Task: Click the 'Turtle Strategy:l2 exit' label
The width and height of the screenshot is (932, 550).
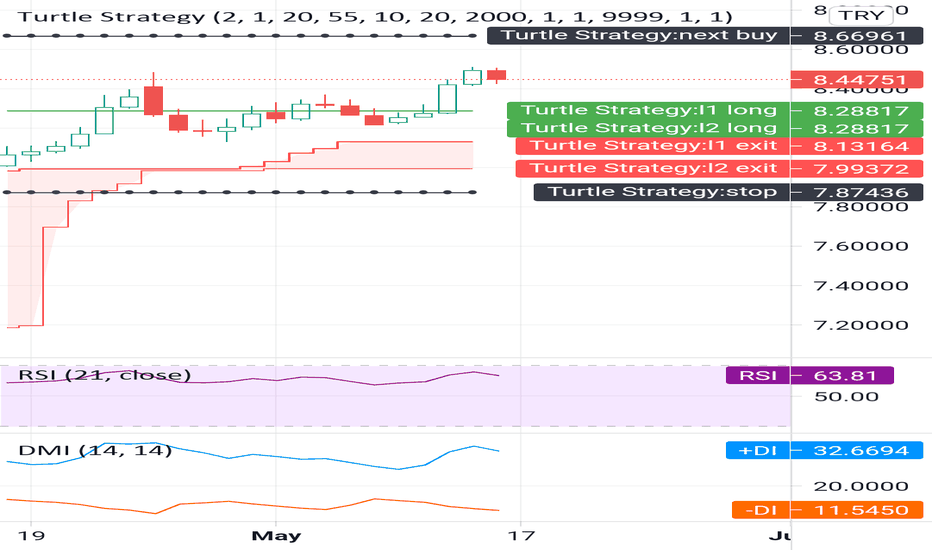Action: pos(653,168)
